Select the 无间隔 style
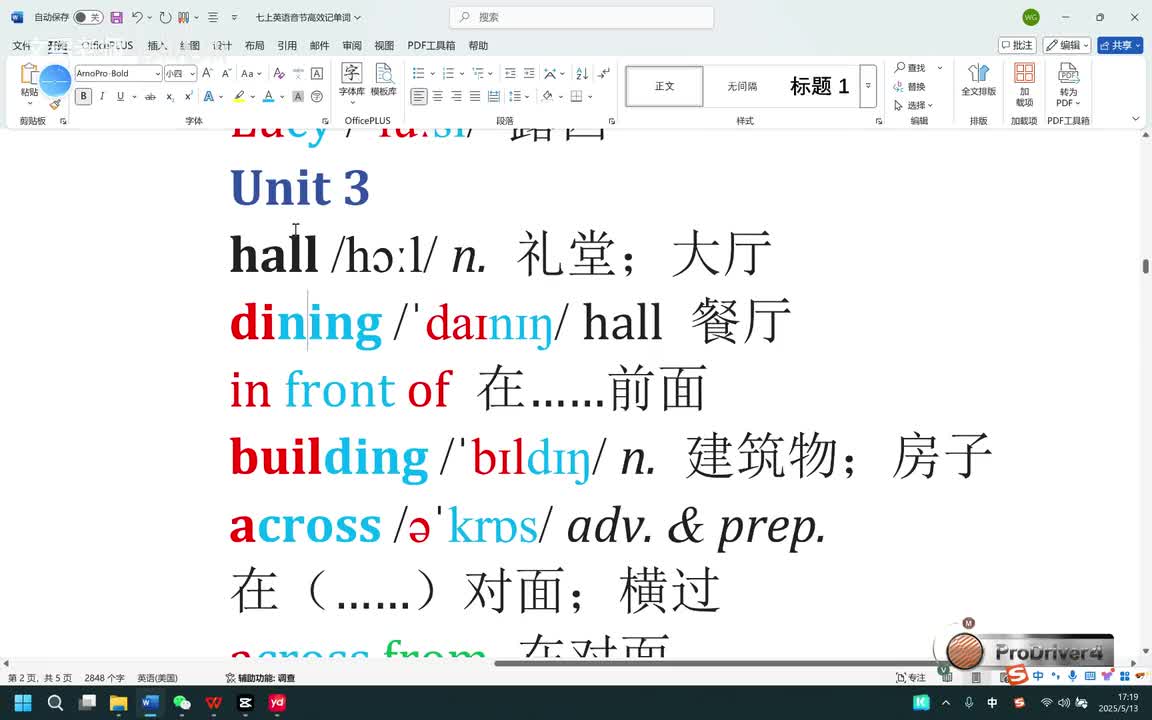 (x=742, y=86)
